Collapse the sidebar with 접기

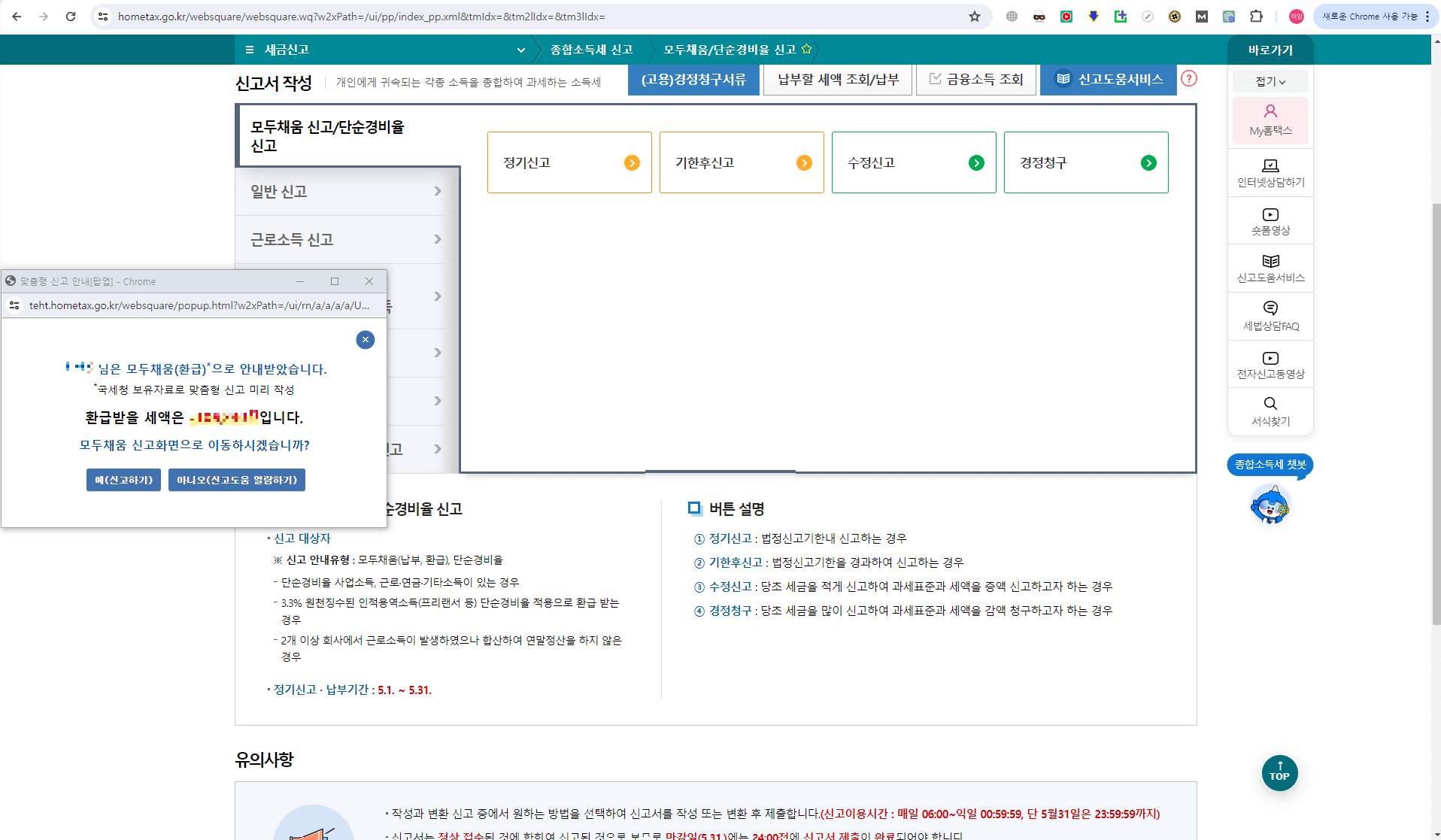pyautogui.click(x=1269, y=80)
